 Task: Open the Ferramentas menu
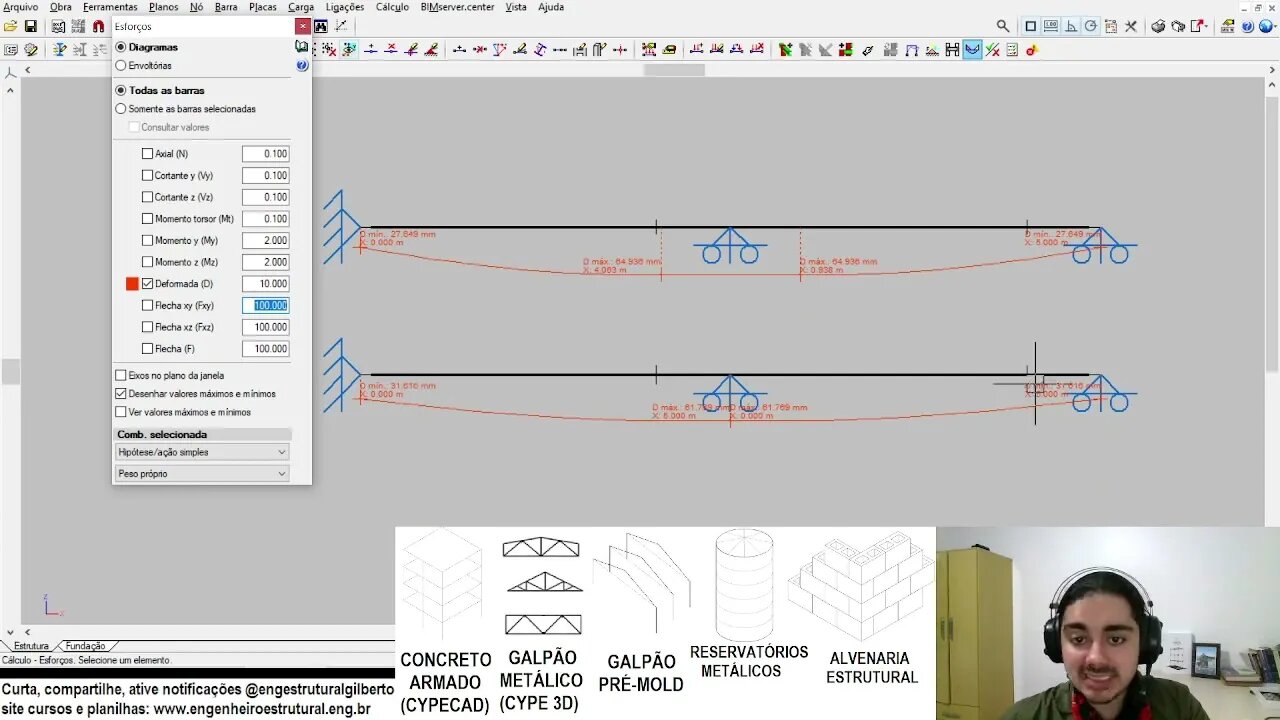tap(110, 7)
